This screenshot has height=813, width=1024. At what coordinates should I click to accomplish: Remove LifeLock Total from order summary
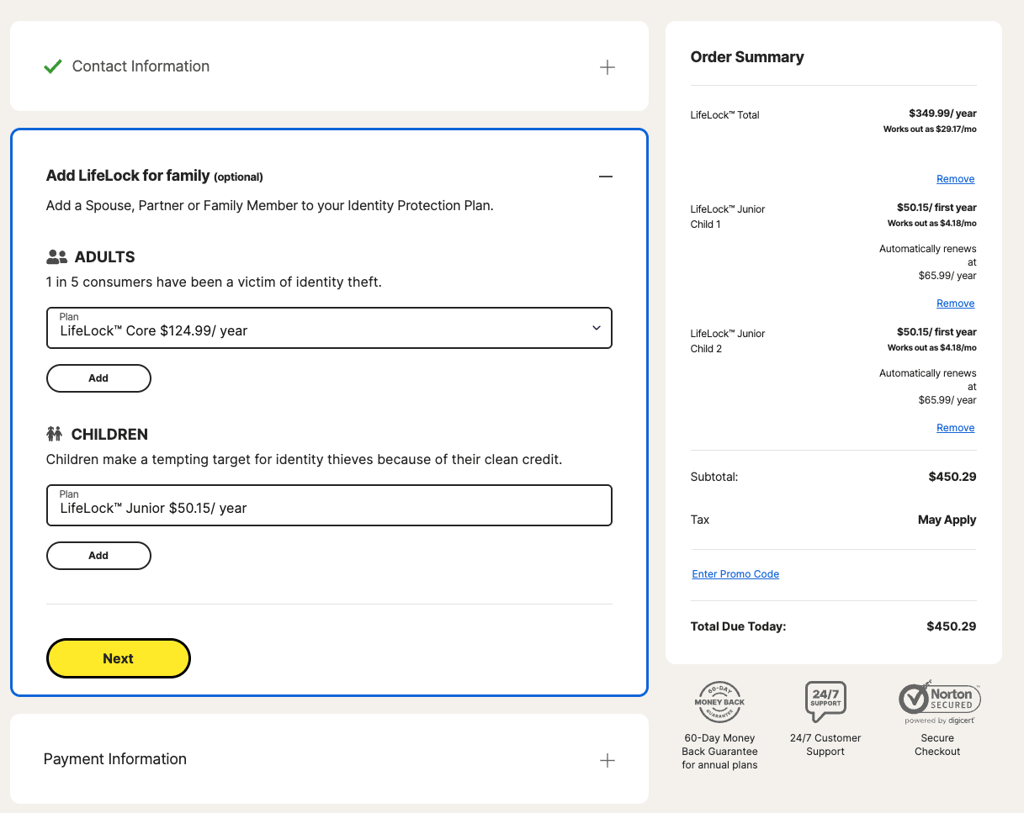tap(955, 179)
